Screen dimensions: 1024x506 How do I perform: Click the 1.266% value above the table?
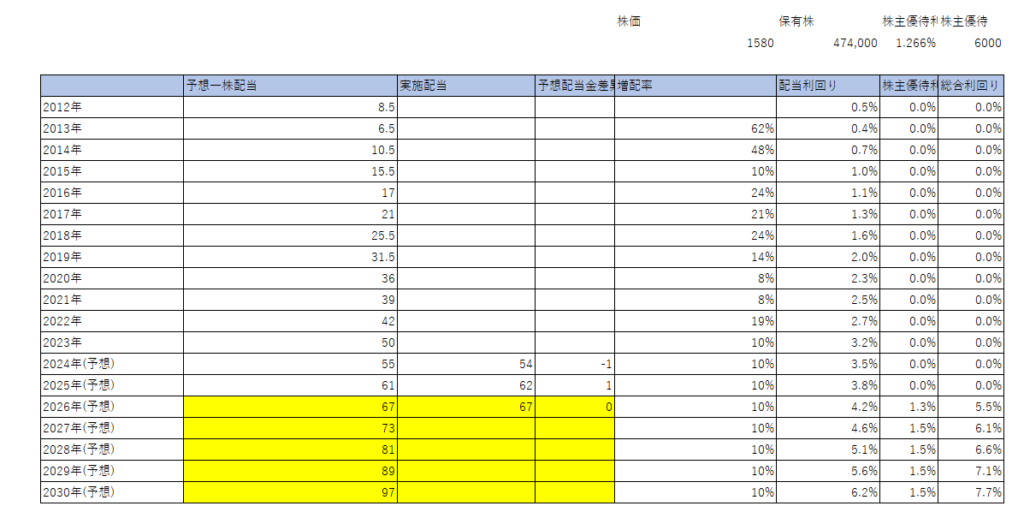pyautogui.click(x=915, y=43)
